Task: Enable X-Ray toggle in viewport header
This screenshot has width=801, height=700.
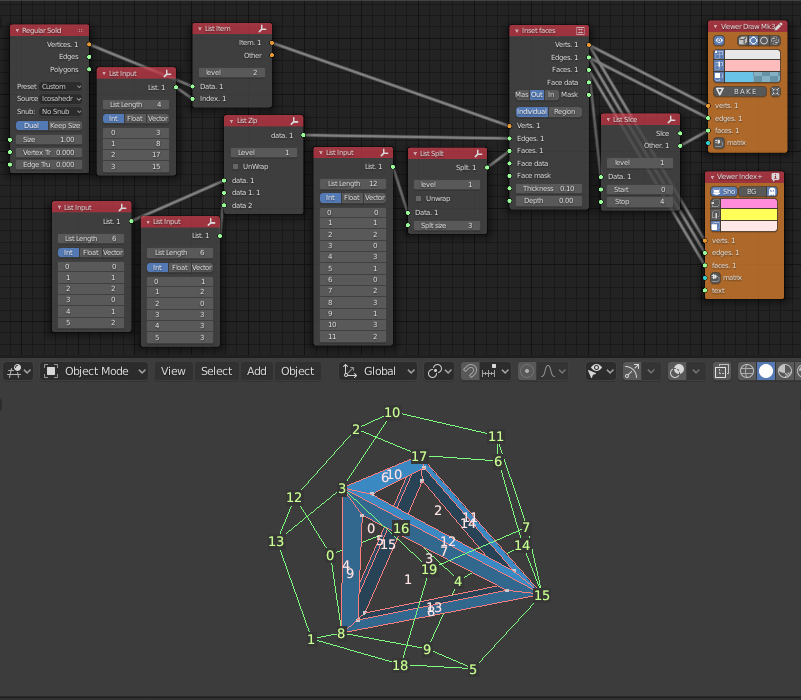Action: coord(721,371)
